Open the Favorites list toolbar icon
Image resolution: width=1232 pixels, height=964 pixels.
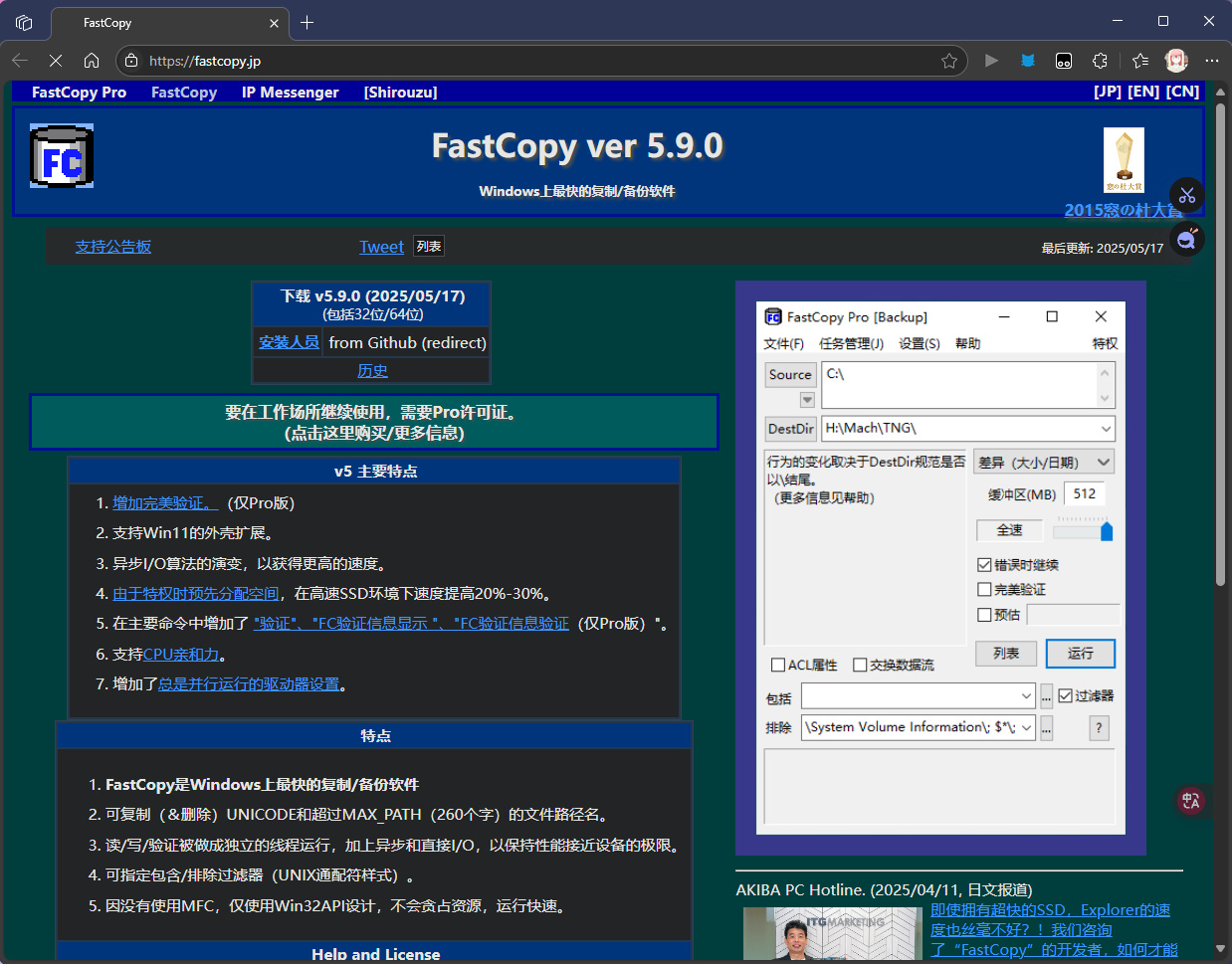(x=1140, y=61)
